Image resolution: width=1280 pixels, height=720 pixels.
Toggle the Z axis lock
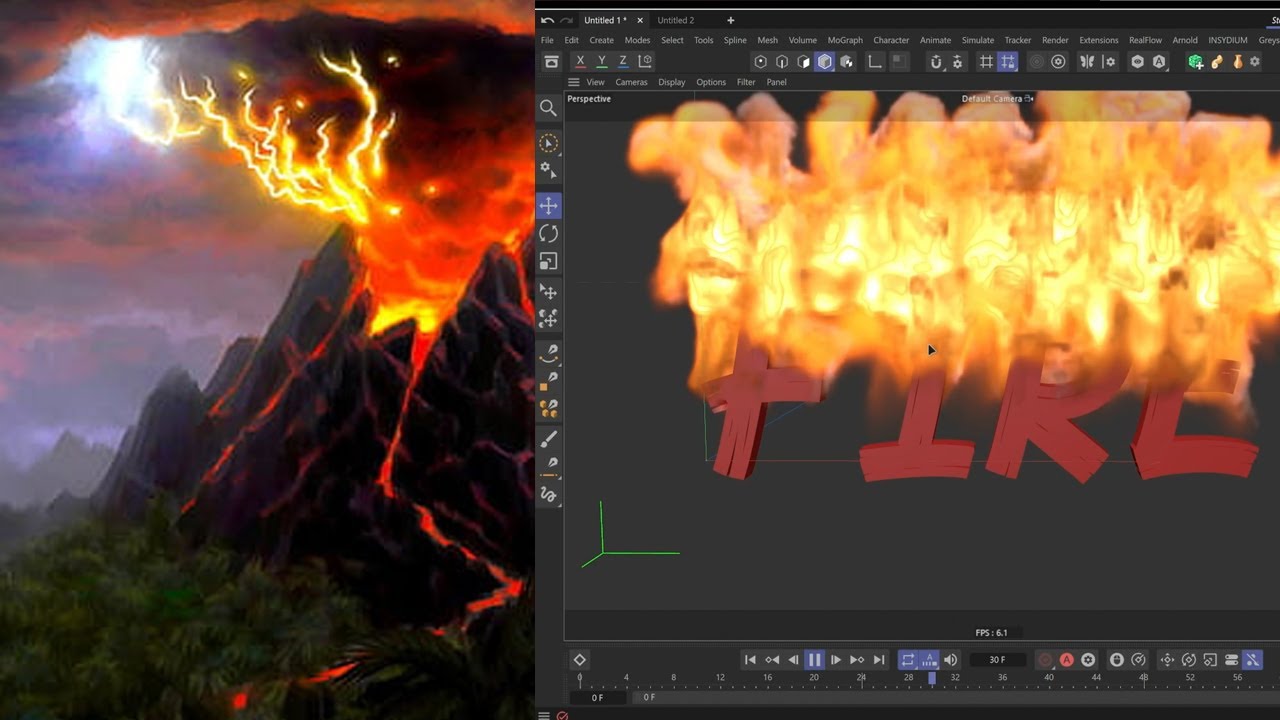pos(623,62)
